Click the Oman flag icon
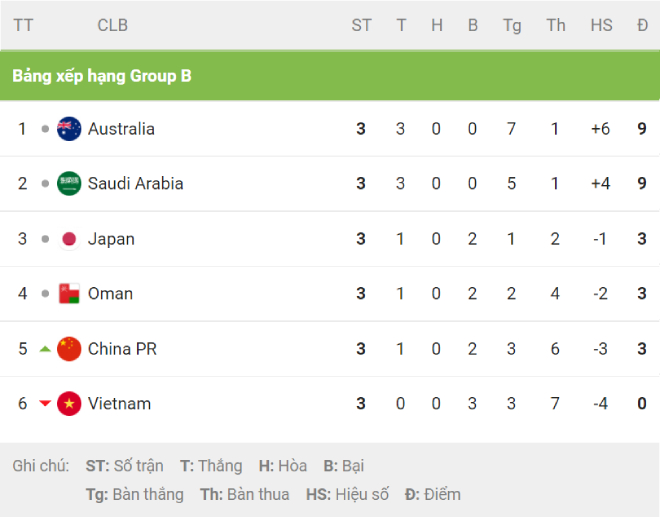The image size is (660, 517). (x=69, y=293)
